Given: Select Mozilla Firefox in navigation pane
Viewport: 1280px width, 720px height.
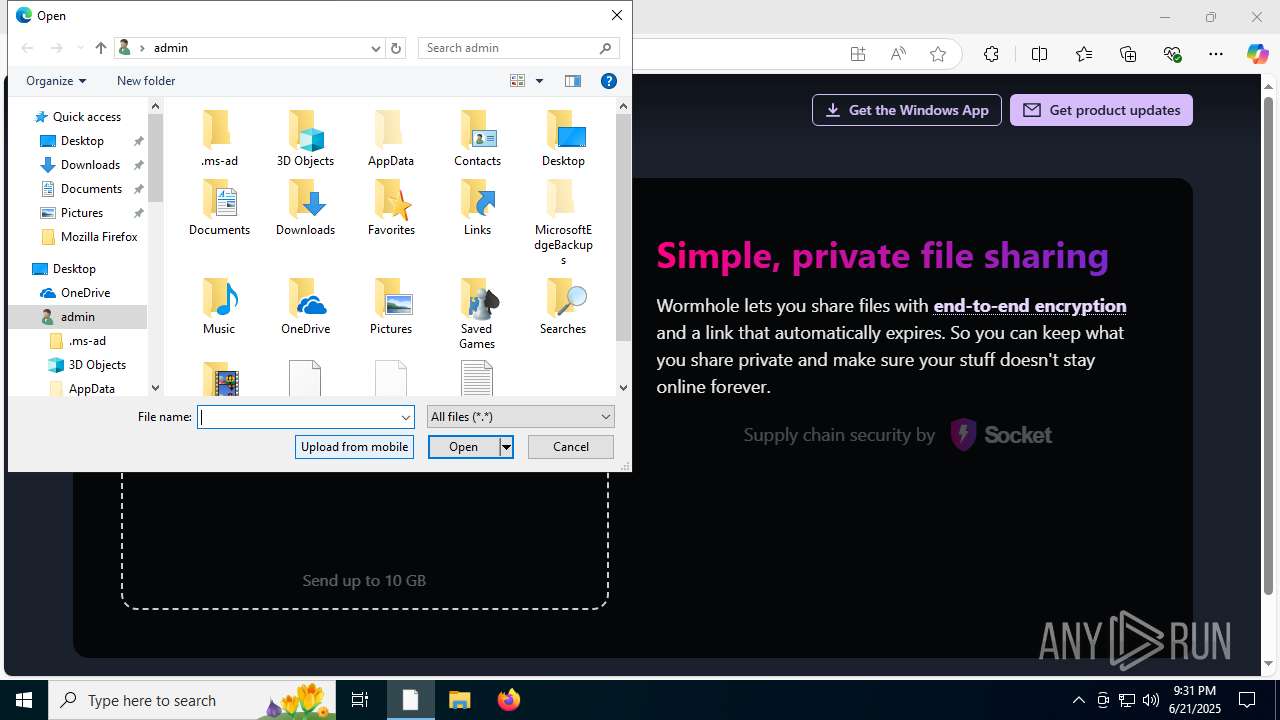Looking at the screenshot, I should coord(99,237).
